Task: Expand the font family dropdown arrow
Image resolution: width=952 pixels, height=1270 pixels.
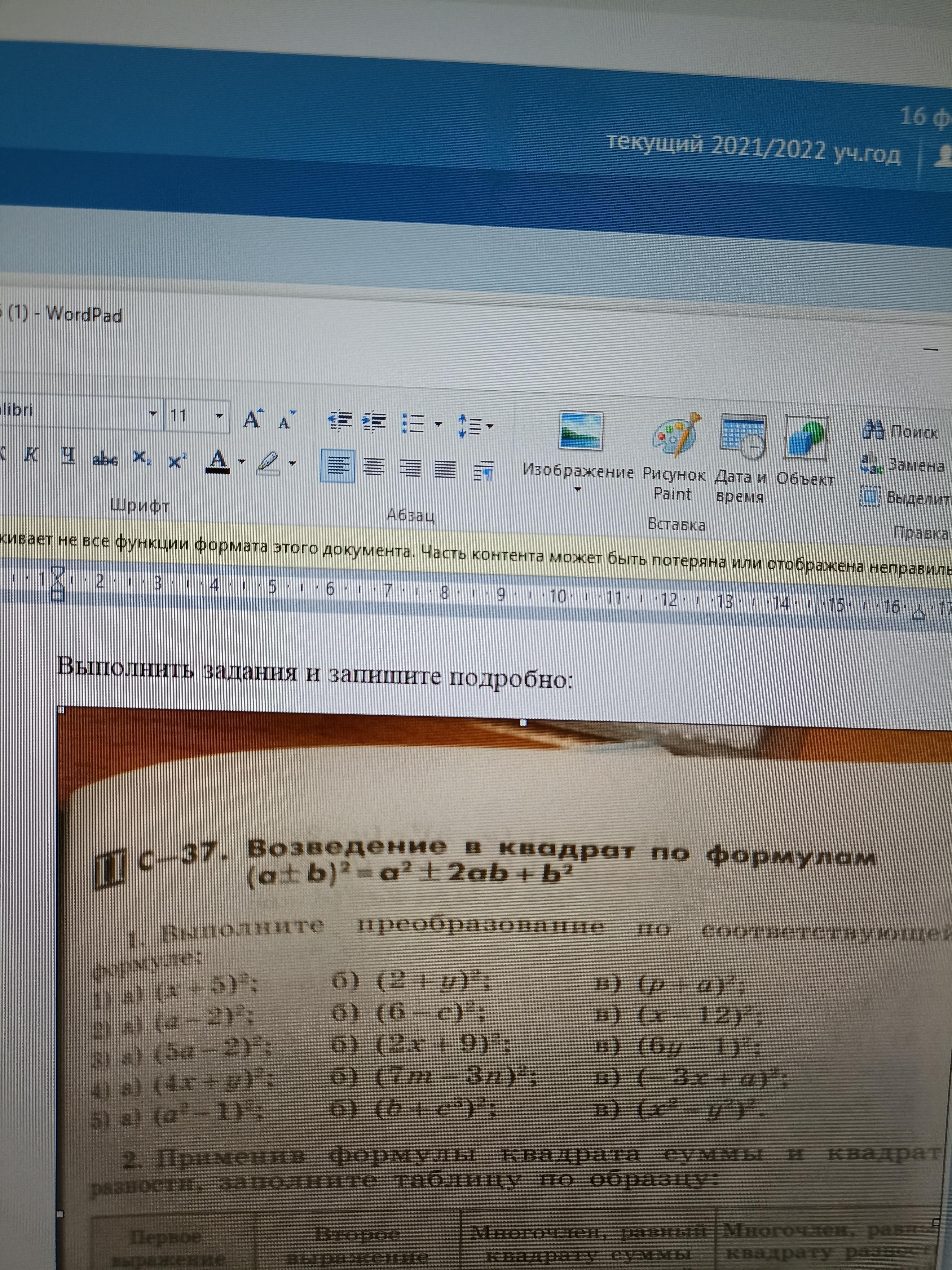Action: coord(153,413)
